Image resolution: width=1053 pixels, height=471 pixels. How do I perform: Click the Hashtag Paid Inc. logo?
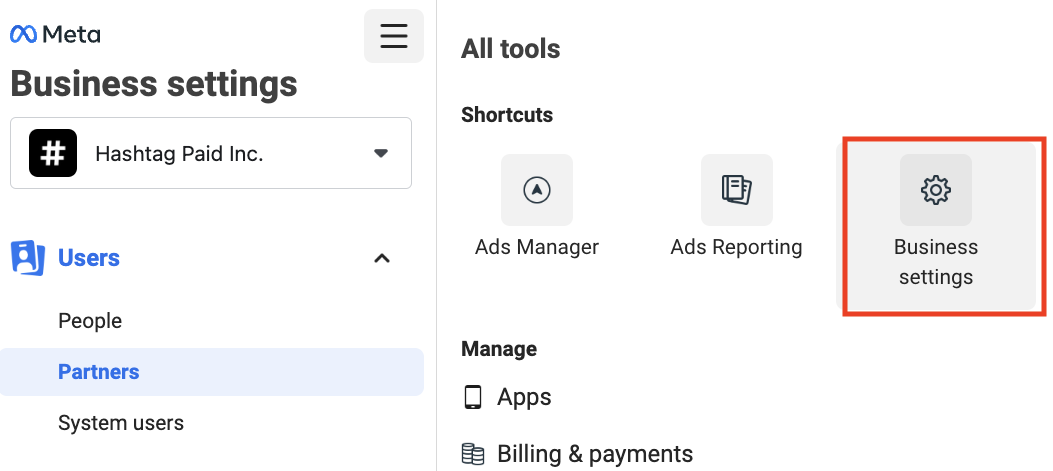[53, 153]
